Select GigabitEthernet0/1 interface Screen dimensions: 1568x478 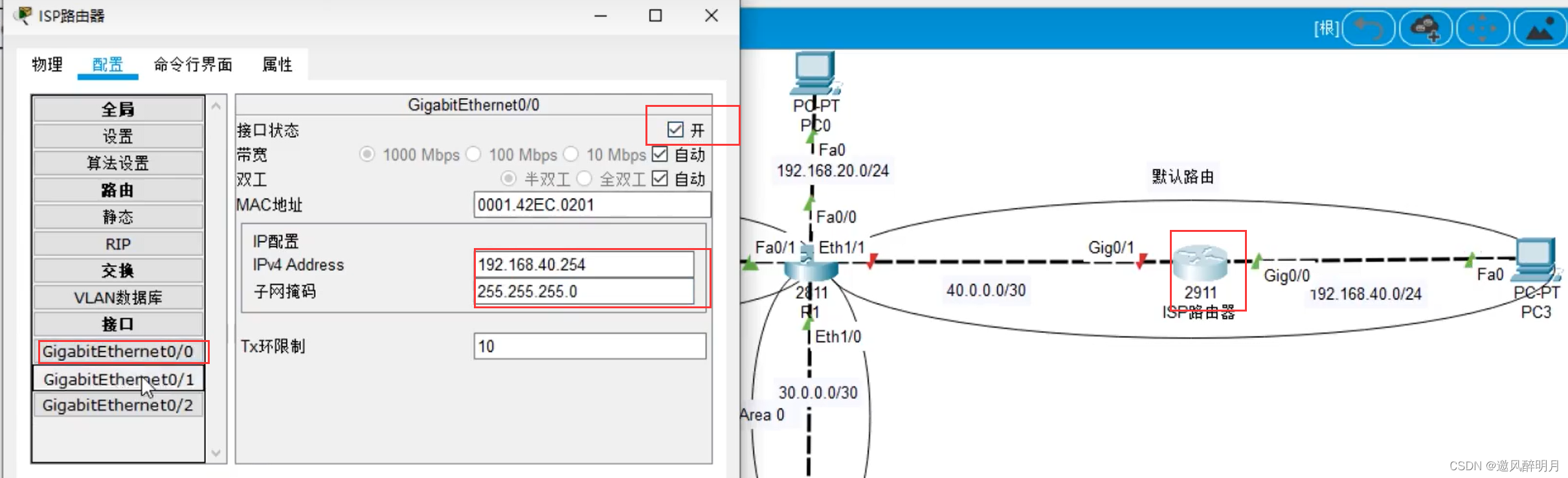pos(118,379)
